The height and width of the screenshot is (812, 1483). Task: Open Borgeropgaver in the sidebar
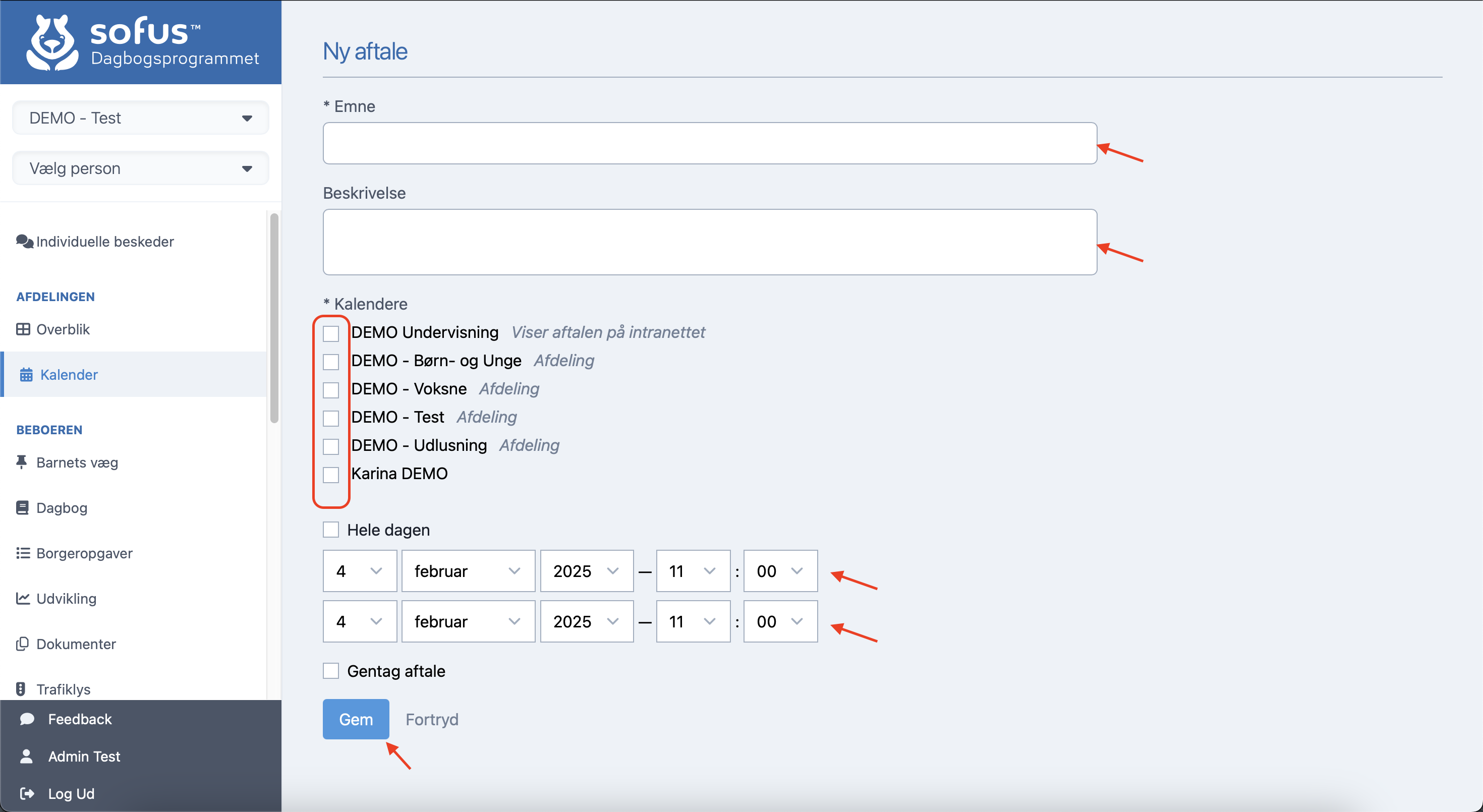pyautogui.click(x=84, y=553)
